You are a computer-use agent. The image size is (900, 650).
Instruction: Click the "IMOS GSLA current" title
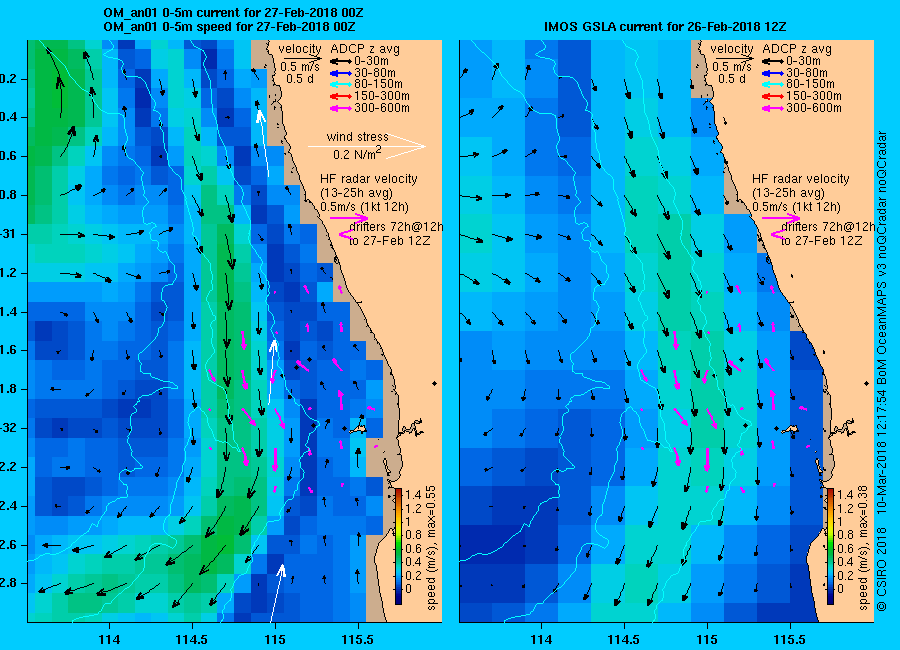click(665, 26)
